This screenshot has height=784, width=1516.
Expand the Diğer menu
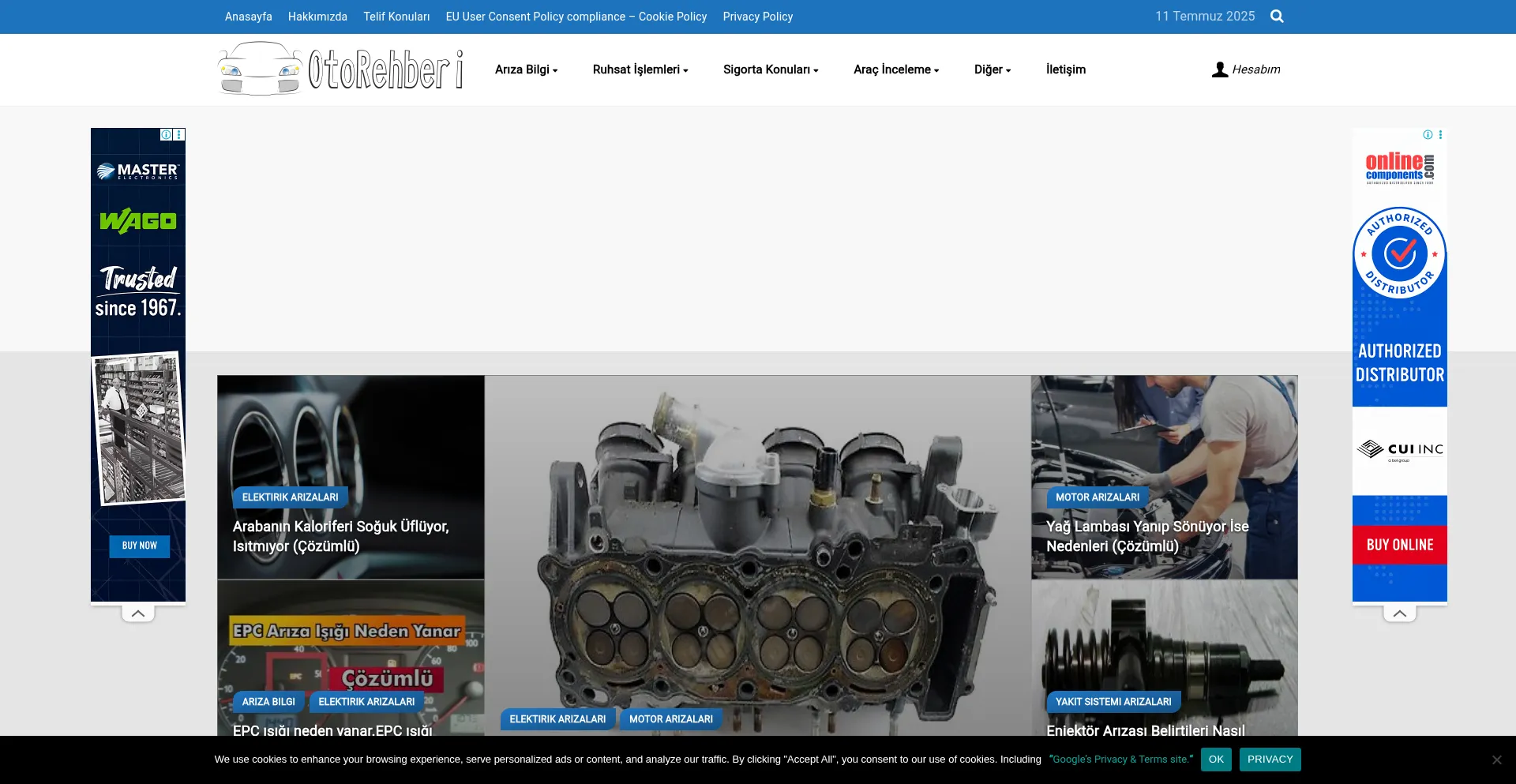click(993, 69)
